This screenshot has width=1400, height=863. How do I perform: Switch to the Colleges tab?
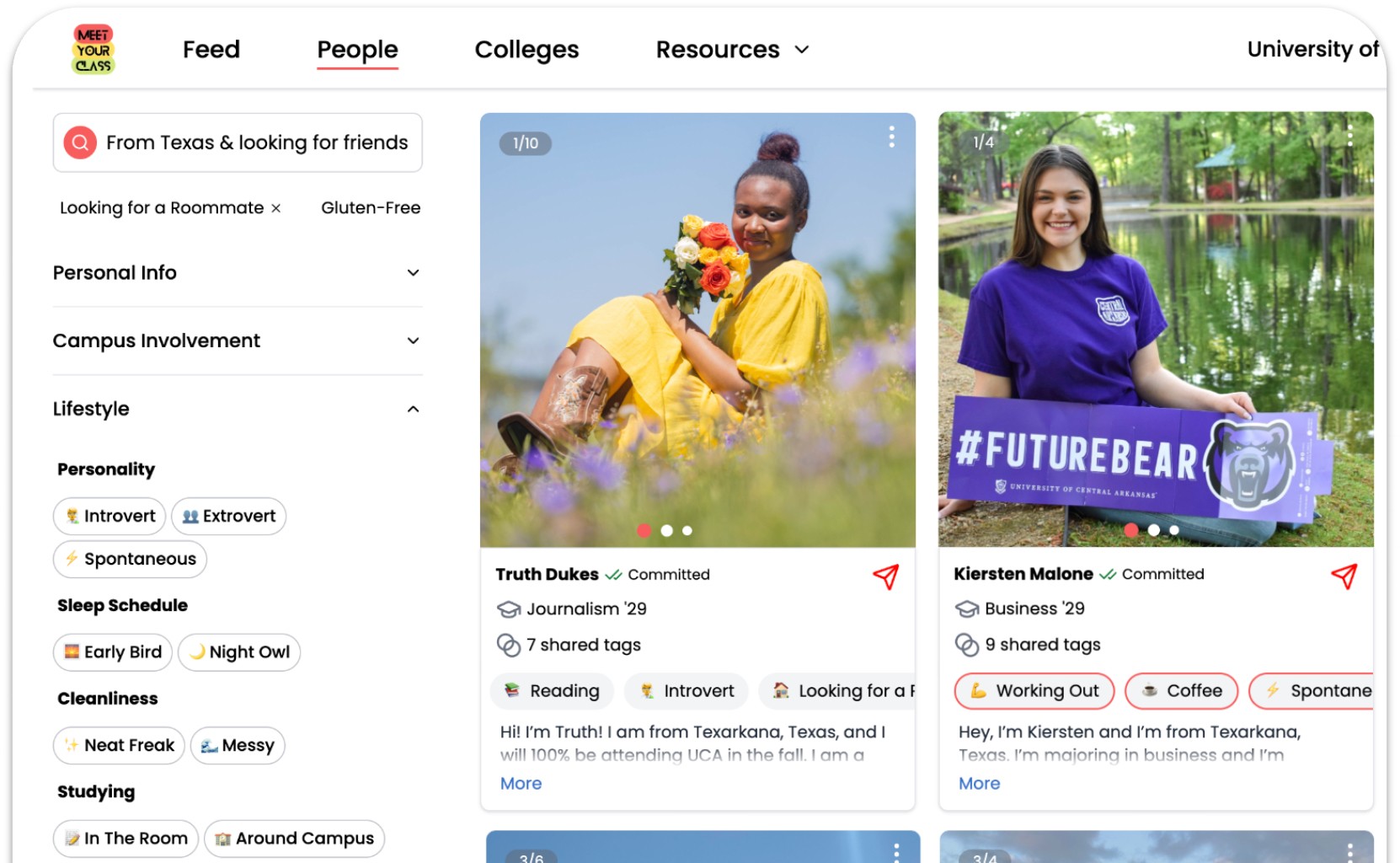pyautogui.click(x=526, y=50)
